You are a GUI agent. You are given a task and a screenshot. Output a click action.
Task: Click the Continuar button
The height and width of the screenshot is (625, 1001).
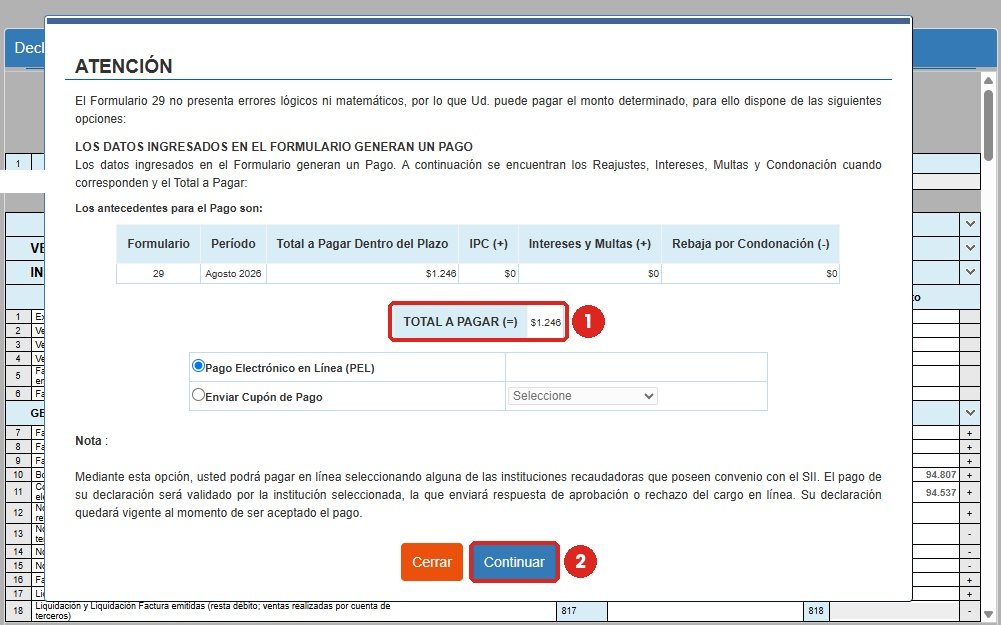pyautogui.click(x=514, y=562)
